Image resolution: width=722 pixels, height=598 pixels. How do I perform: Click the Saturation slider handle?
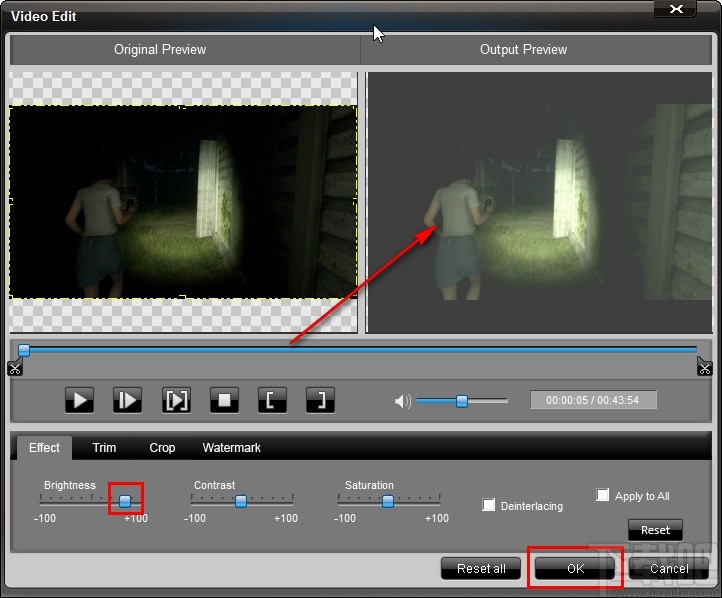388,501
